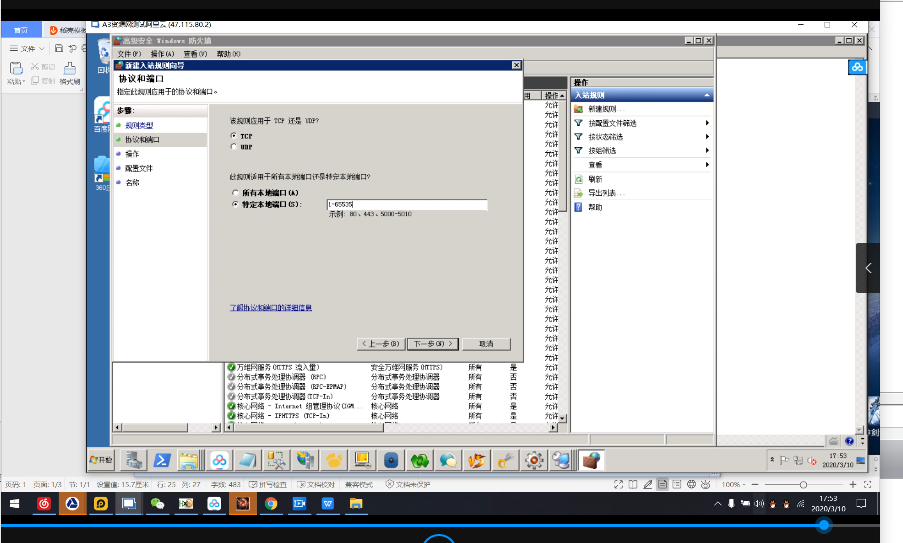Screen dimensions: 903x543
Task: Open WeChat from the Windows taskbar
Action: pos(157,504)
